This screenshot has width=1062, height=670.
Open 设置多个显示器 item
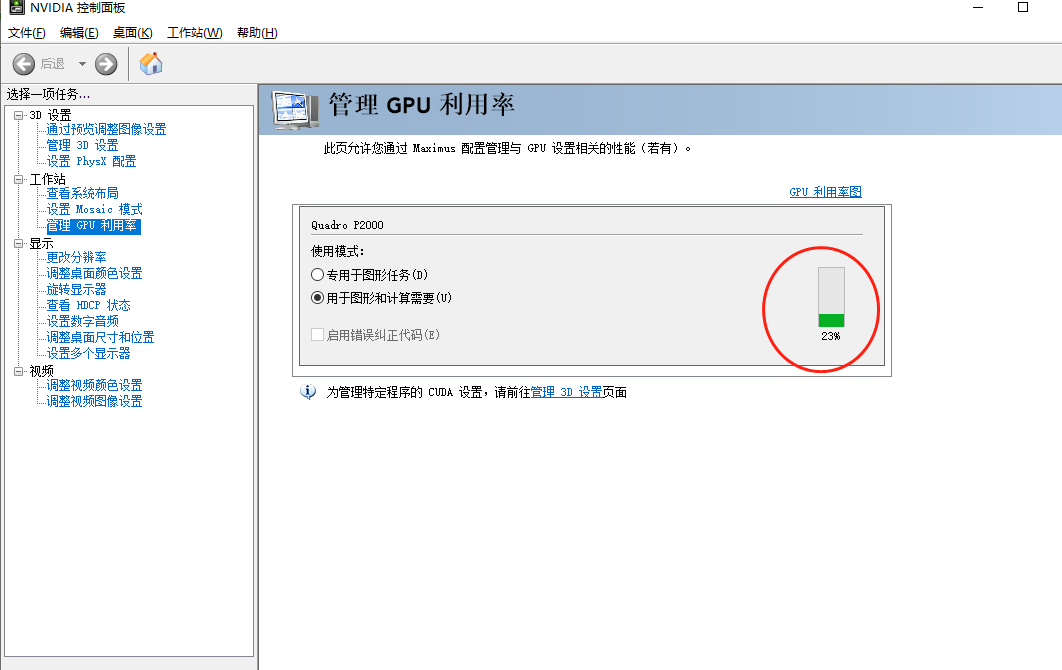[x=88, y=354]
